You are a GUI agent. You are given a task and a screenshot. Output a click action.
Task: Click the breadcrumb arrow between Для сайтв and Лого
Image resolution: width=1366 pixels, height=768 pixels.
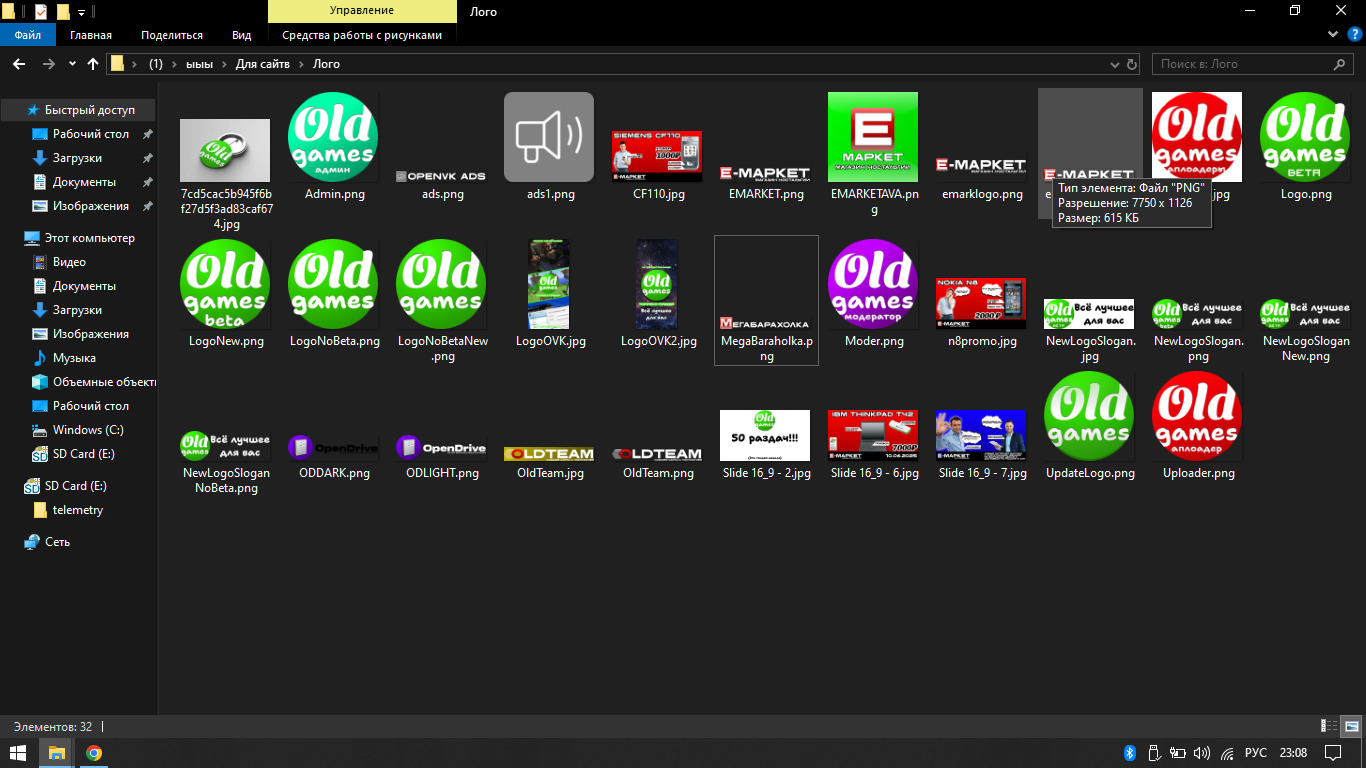tap(302, 64)
